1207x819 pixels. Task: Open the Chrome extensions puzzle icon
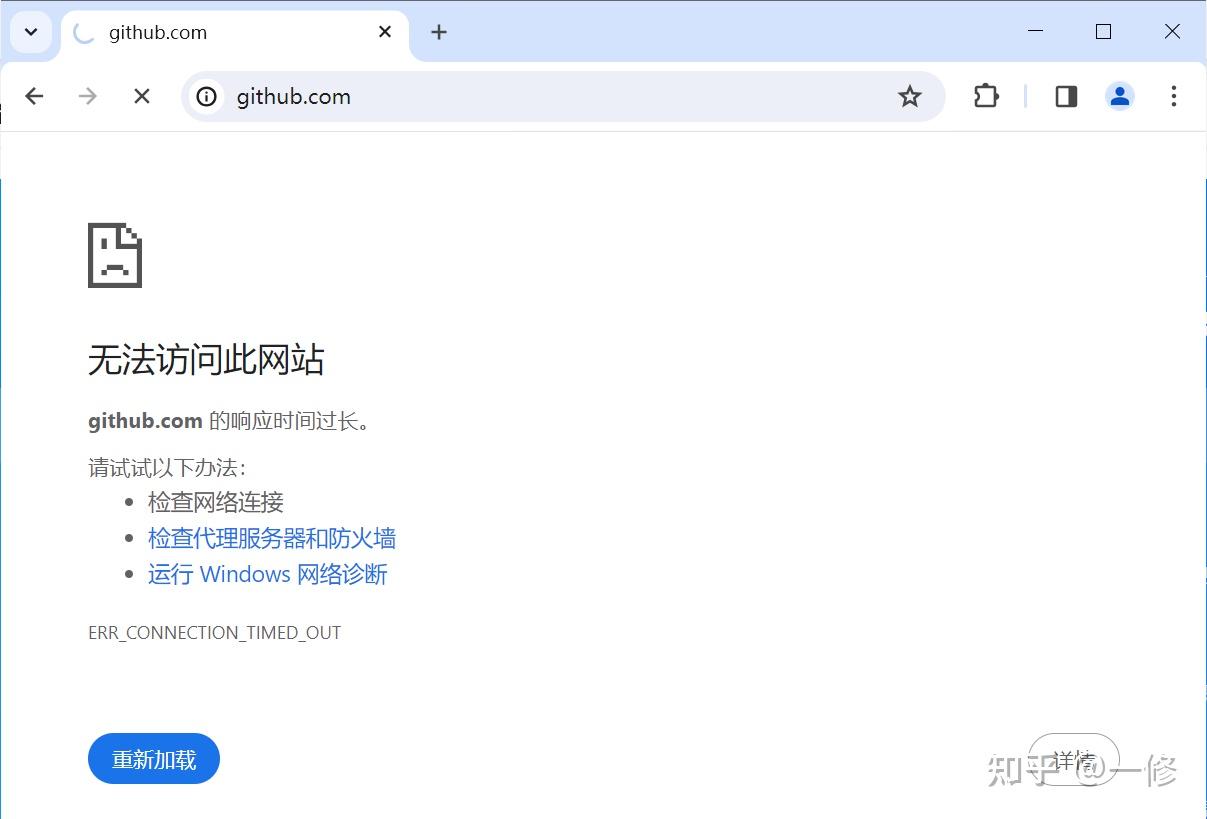(x=986, y=96)
